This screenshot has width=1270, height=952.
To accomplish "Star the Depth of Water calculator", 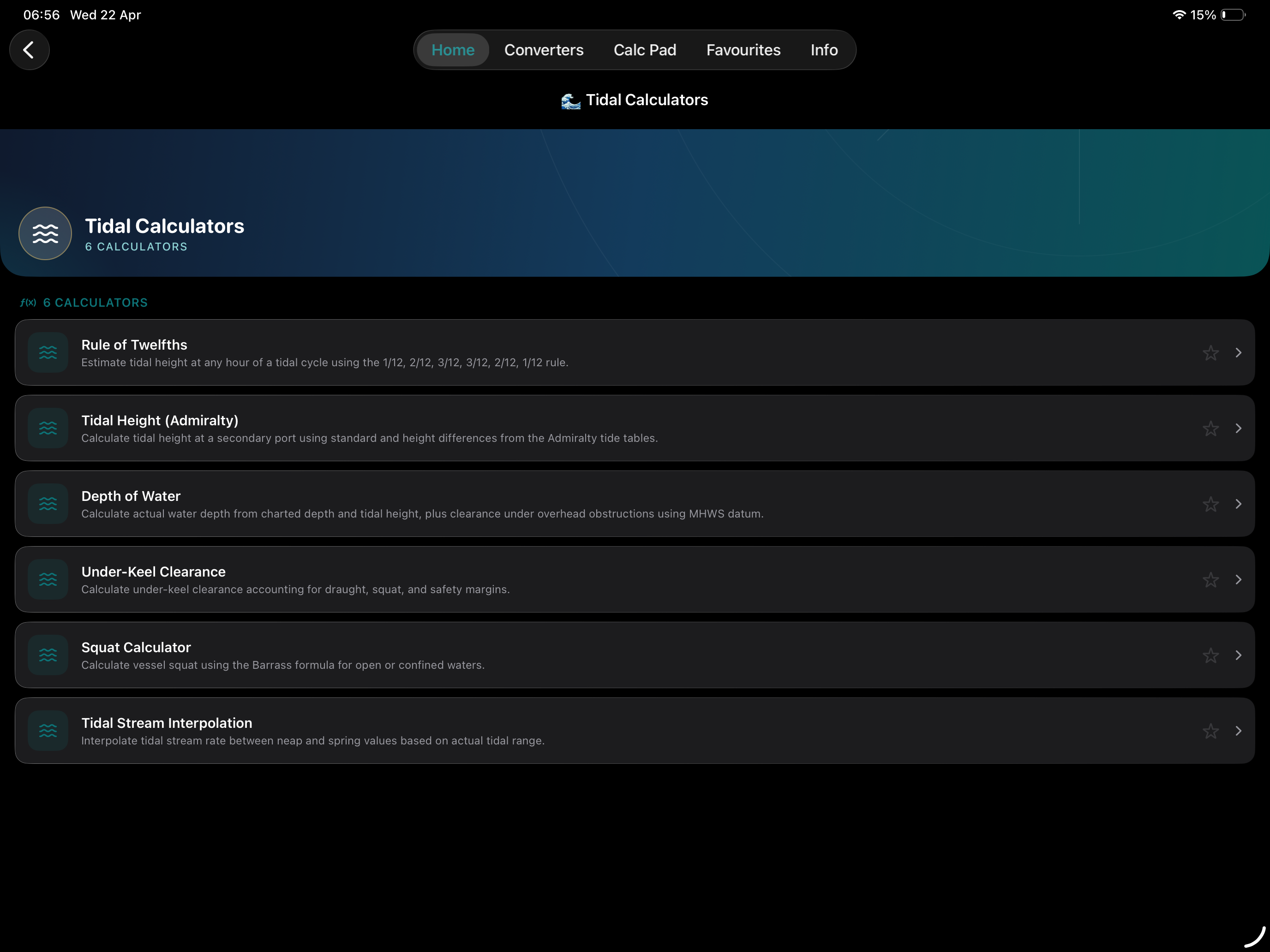I will pos(1211,504).
